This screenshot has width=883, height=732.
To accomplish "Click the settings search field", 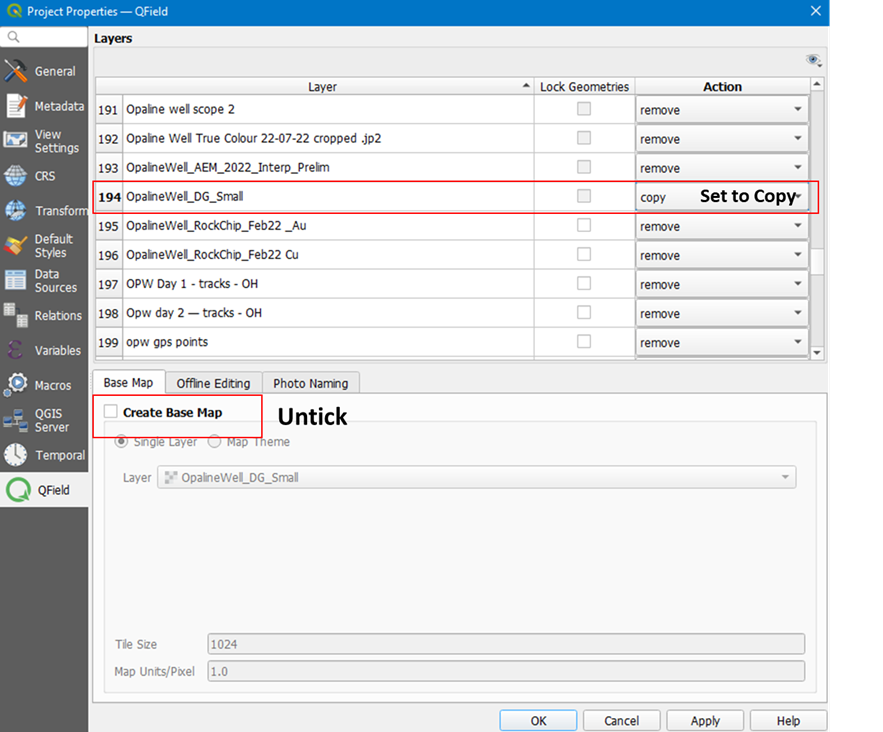I will [x=44, y=37].
